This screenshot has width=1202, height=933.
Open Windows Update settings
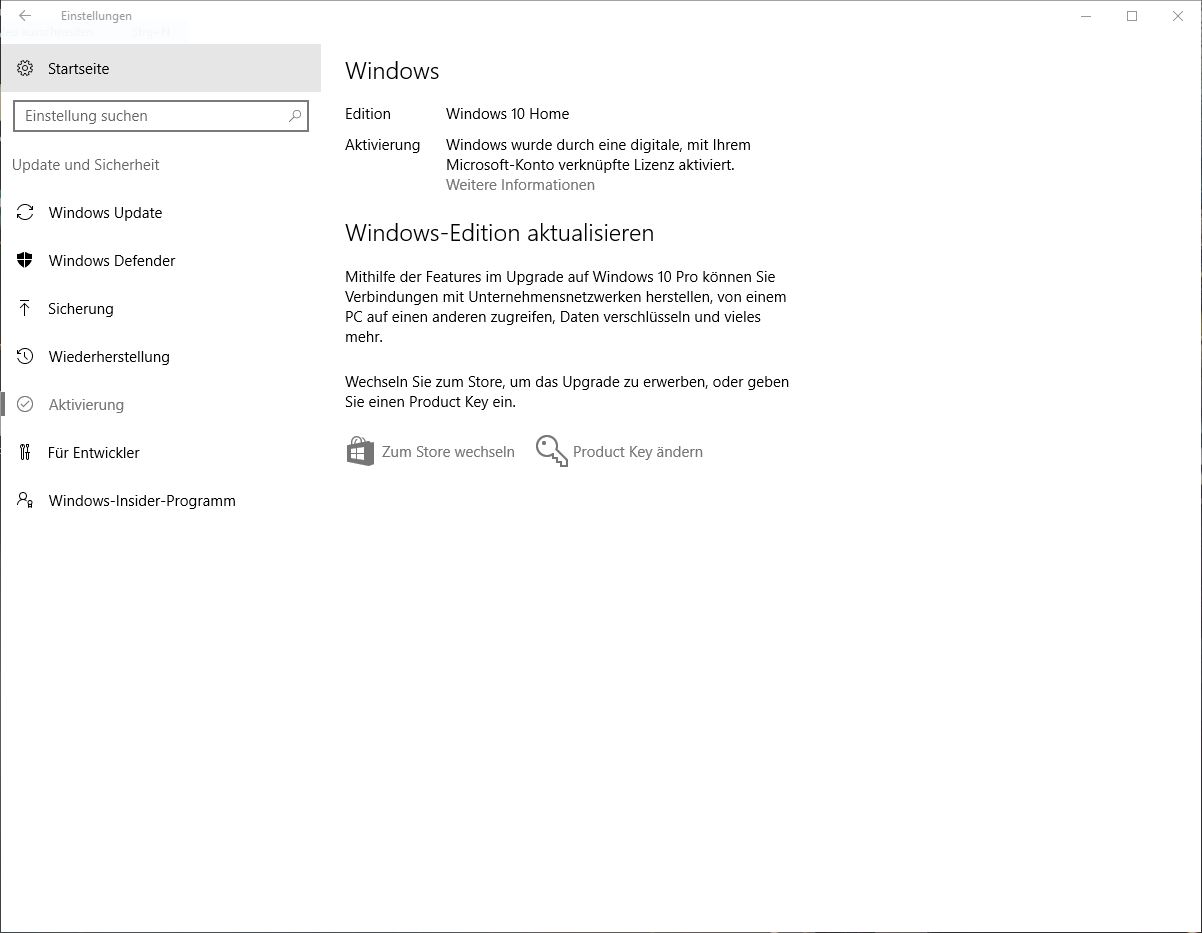pos(160,213)
